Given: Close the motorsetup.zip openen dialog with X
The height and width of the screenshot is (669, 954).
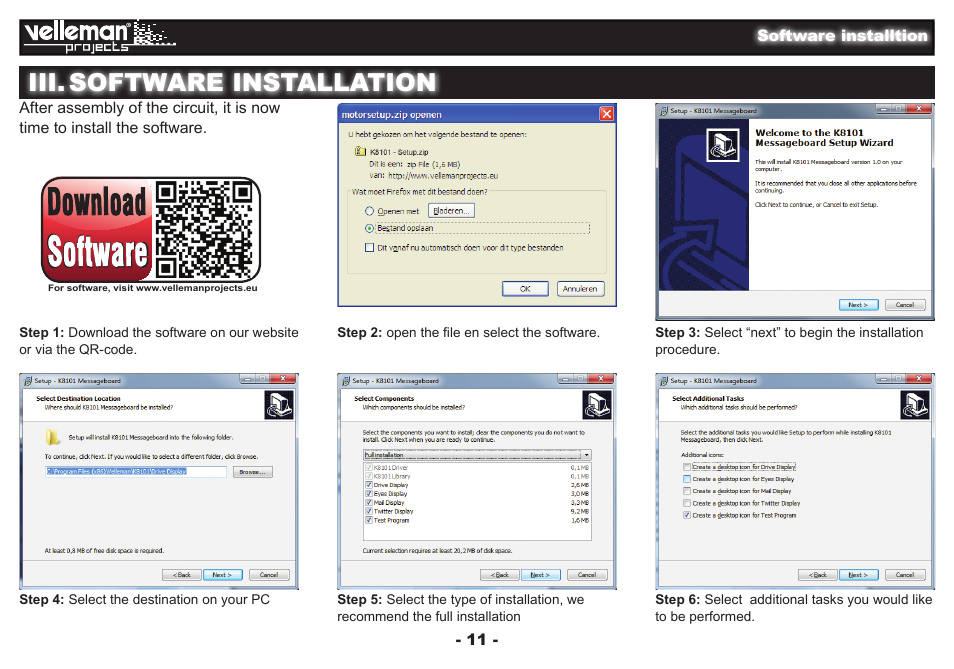Looking at the screenshot, I should (606, 114).
